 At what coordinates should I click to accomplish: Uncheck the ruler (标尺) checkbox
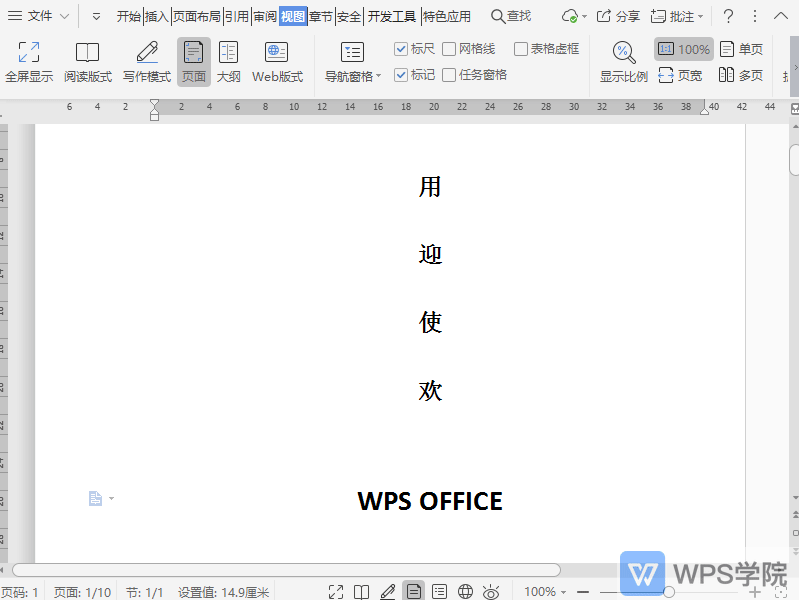coord(401,49)
